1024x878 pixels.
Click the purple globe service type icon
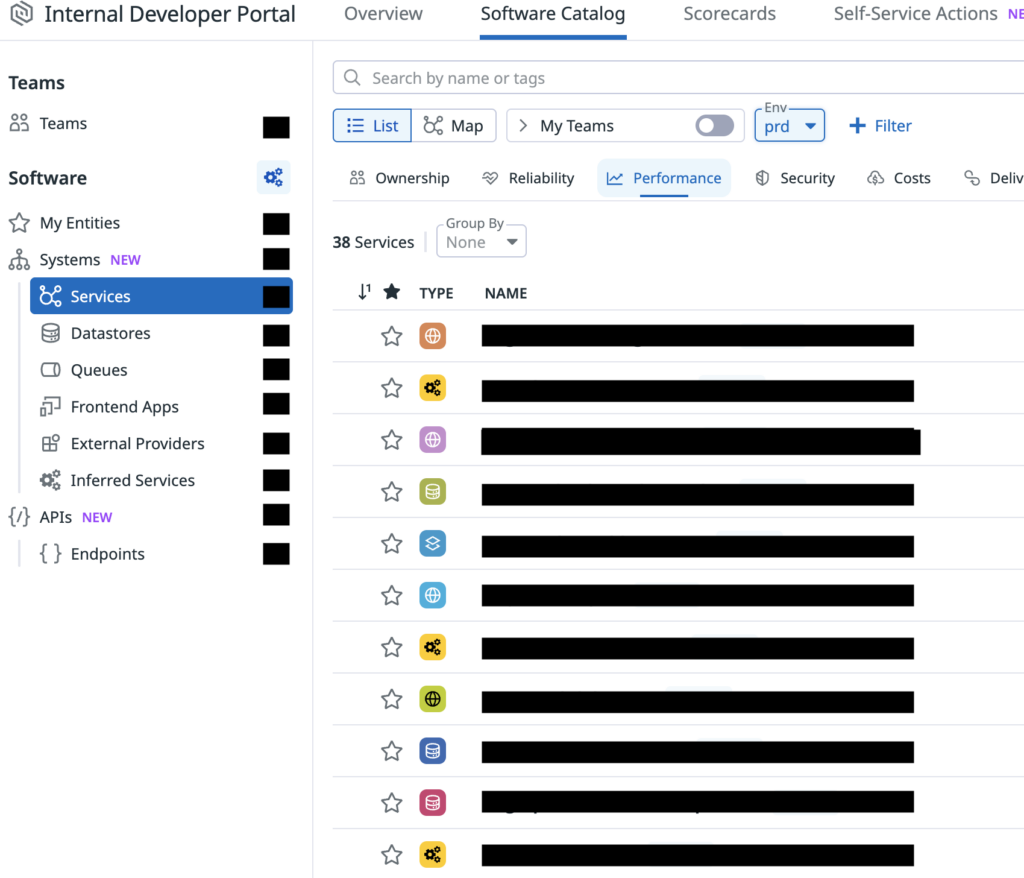(432, 440)
